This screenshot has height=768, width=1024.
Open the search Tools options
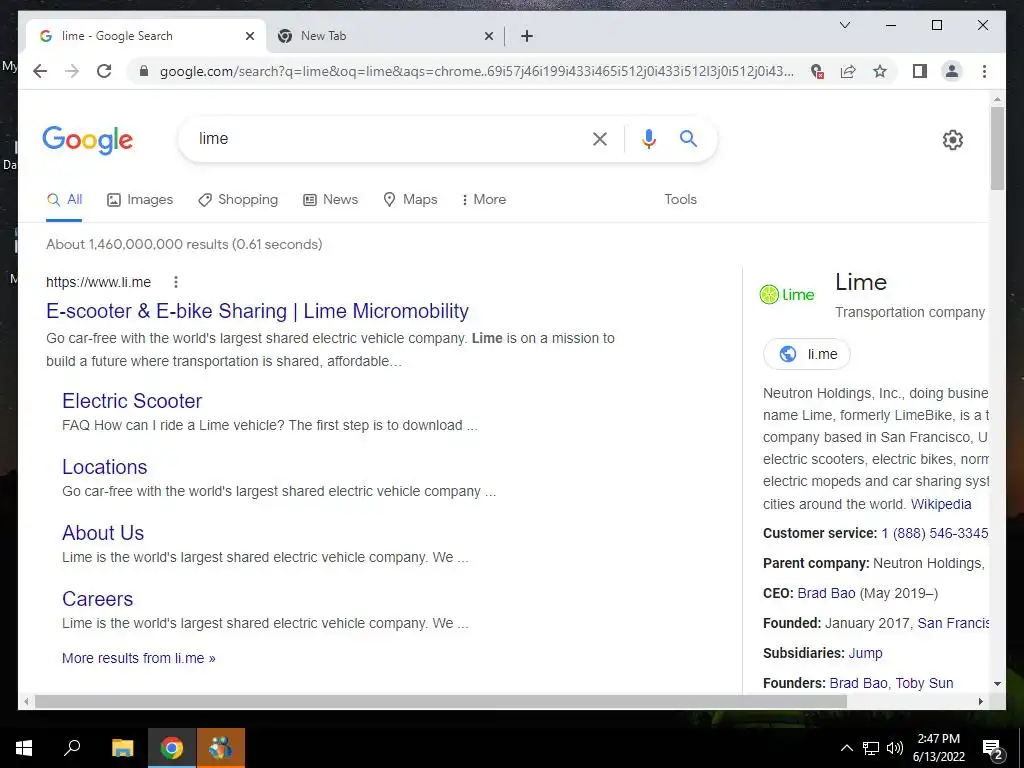680,200
